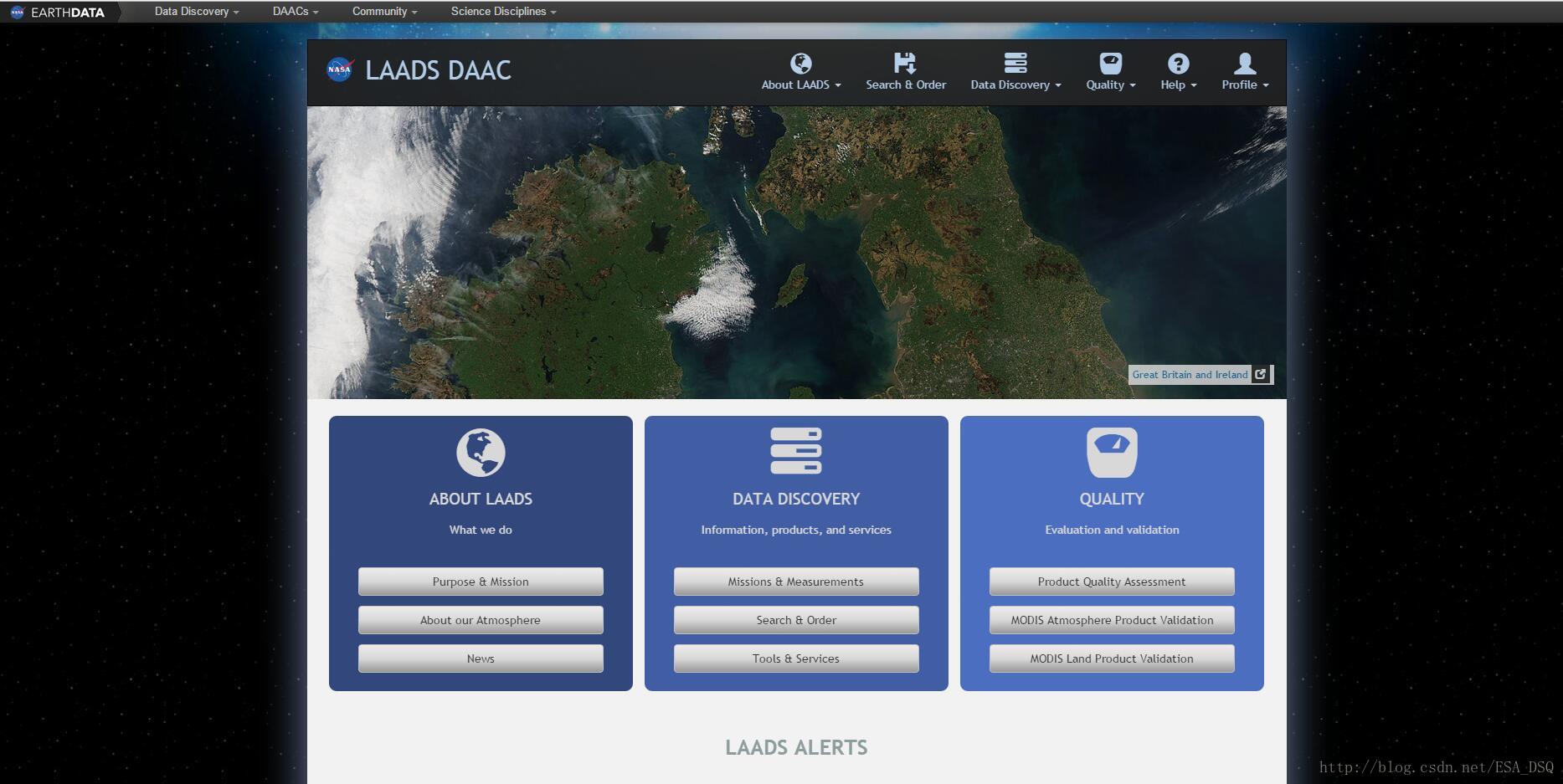1563x784 pixels.
Task: Click the LAADS DAAC site title
Action: pyautogui.click(x=438, y=70)
